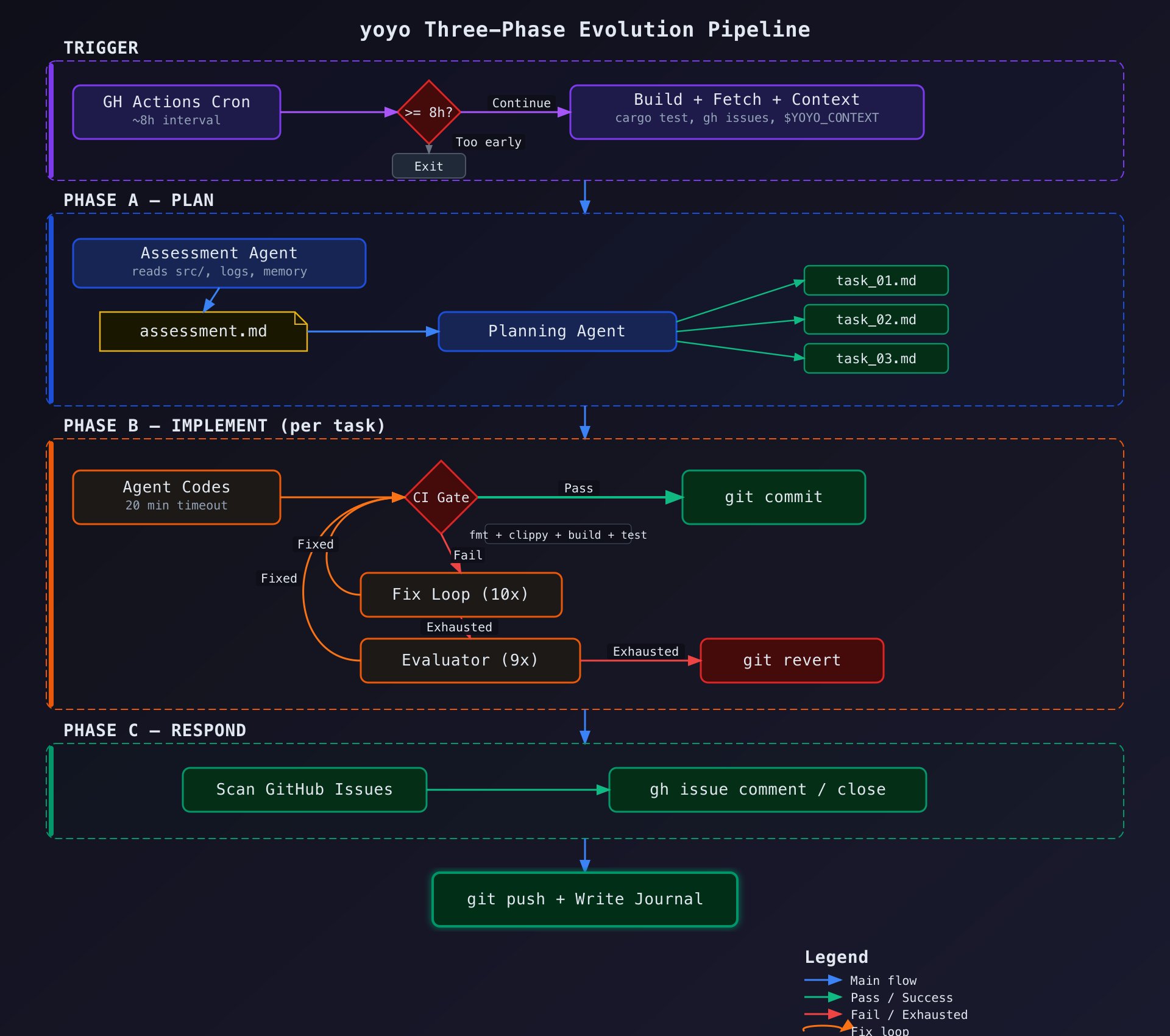1170x1036 pixels.
Task: Click the 'Pass' edge label
Action: 579,488
